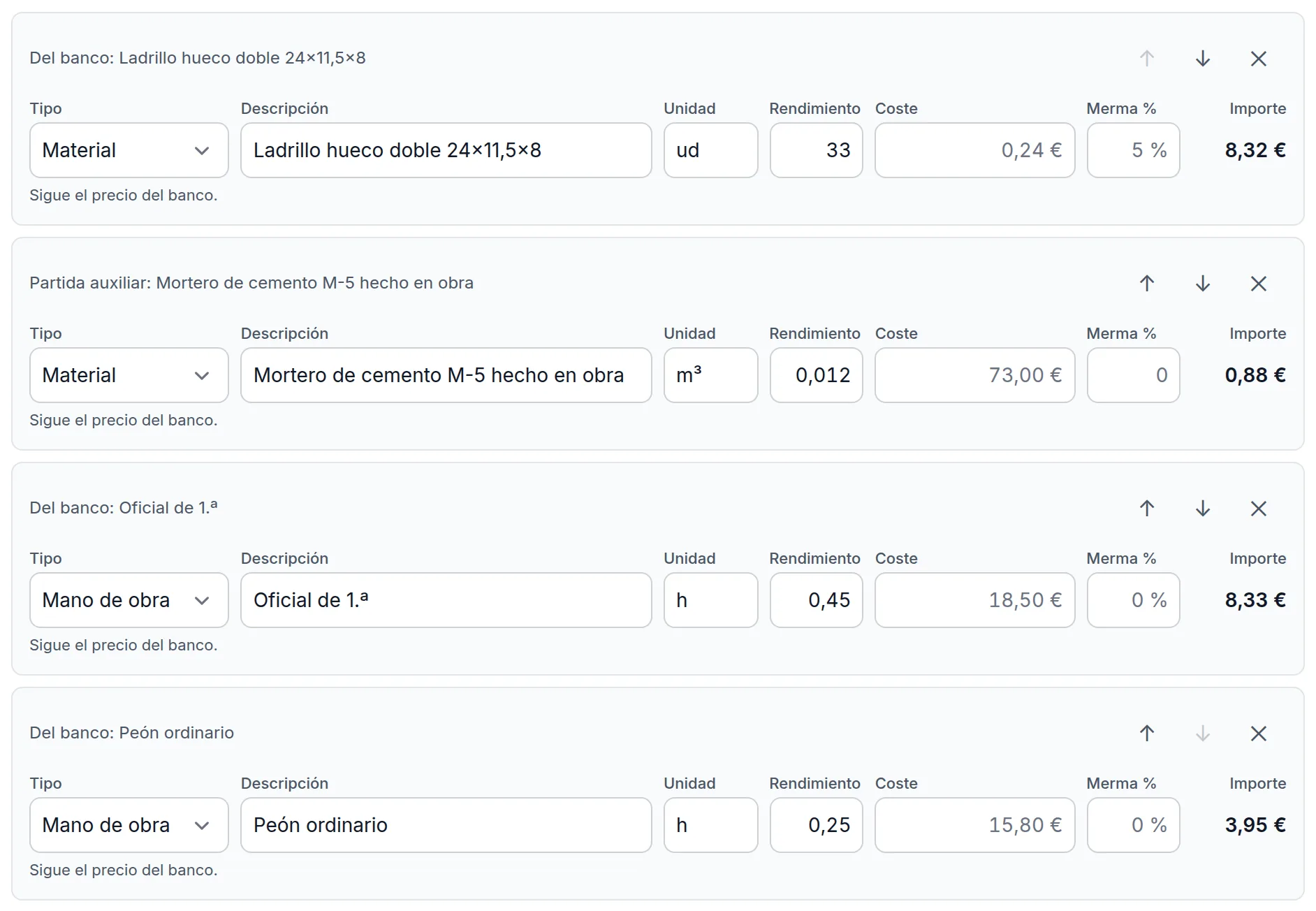This screenshot has height=911, width=1316.
Task: Click the unit field of Oficial de 1.ª
Action: click(x=710, y=600)
